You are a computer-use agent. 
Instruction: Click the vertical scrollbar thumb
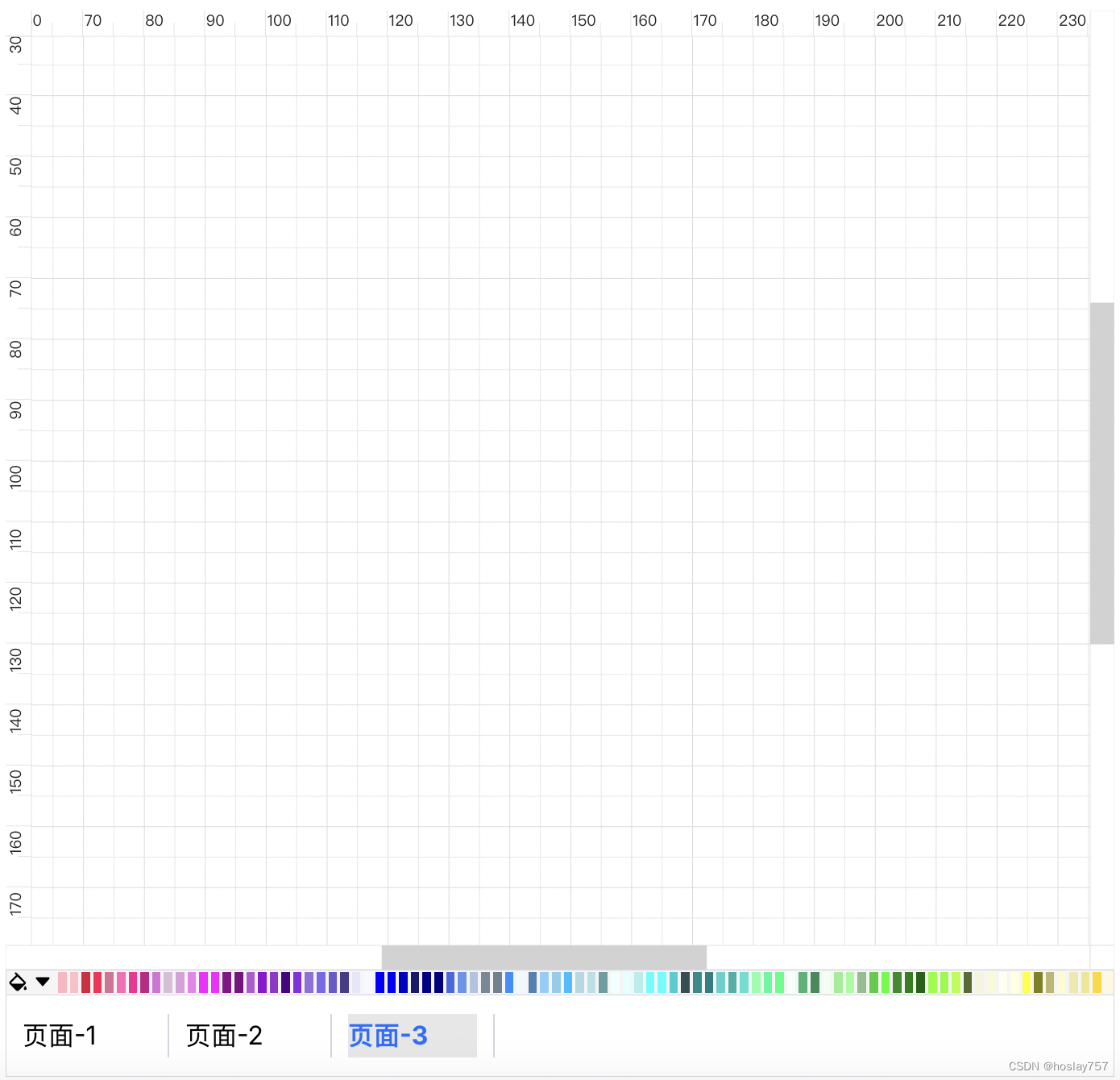[x=1102, y=473]
